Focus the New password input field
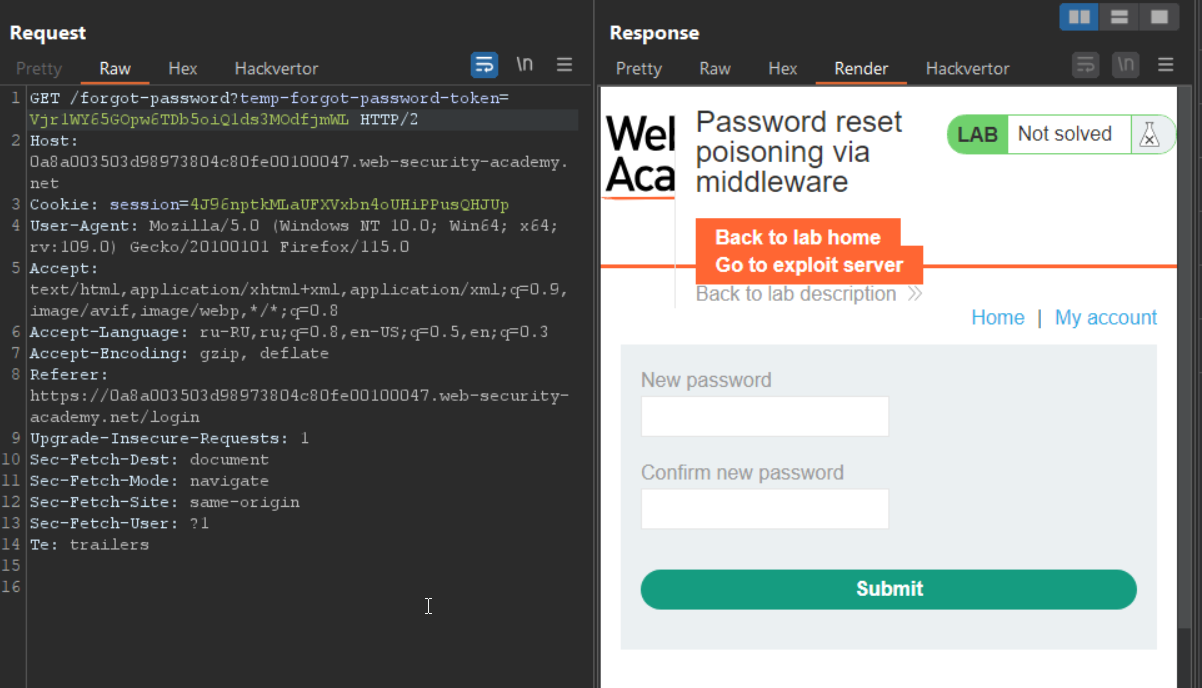 tap(764, 416)
